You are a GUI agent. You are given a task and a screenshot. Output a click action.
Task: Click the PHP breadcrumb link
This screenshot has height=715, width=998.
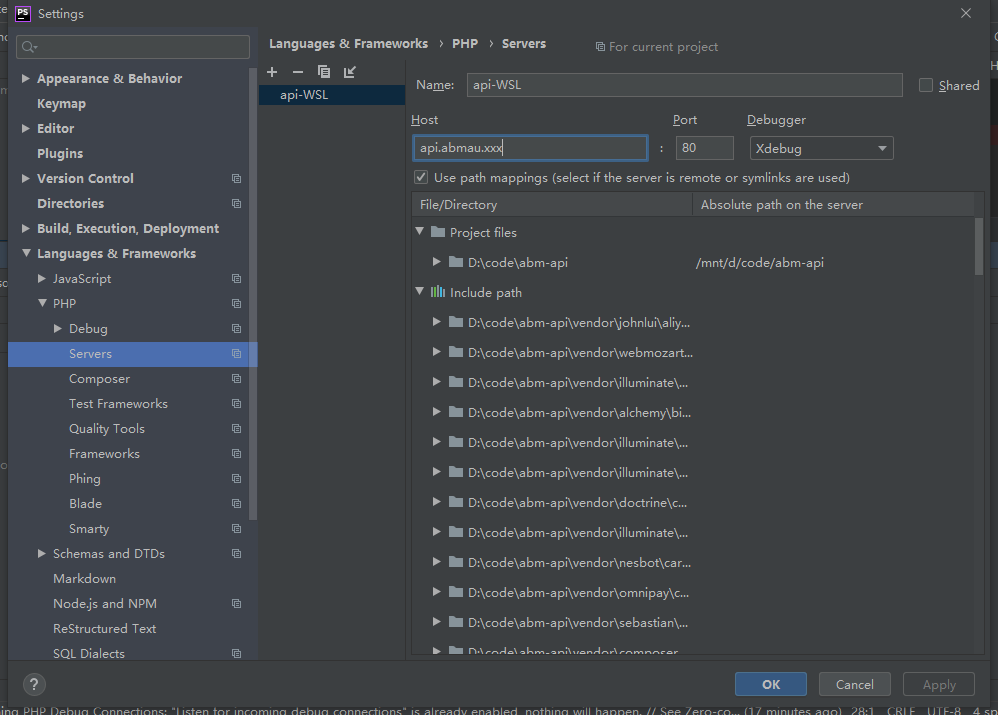pyautogui.click(x=465, y=43)
